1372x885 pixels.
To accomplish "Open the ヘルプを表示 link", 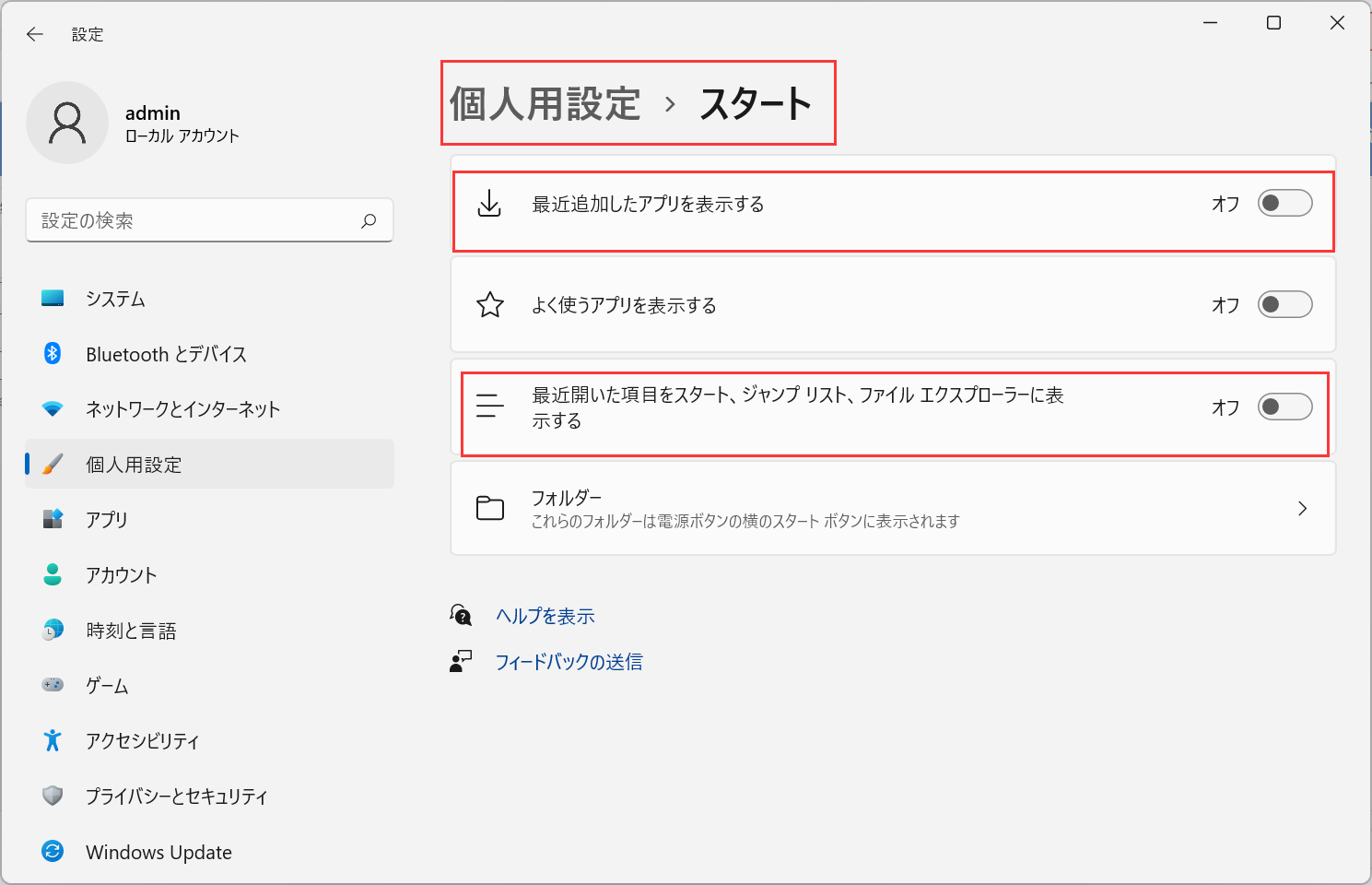I will point(545,615).
